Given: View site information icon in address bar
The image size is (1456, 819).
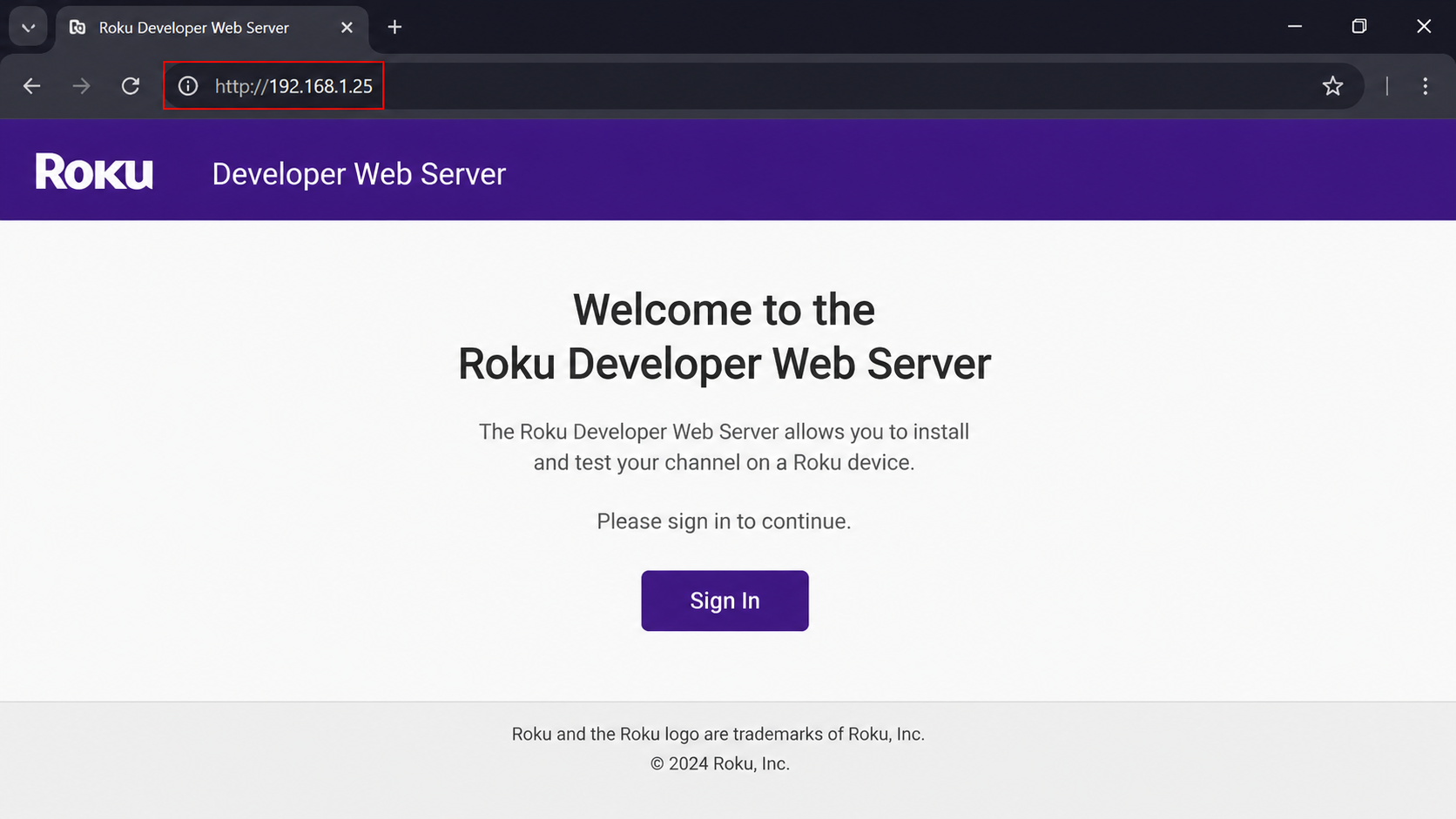Looking at the screenshot, I should pyautogui.click(x=188, y=86).
